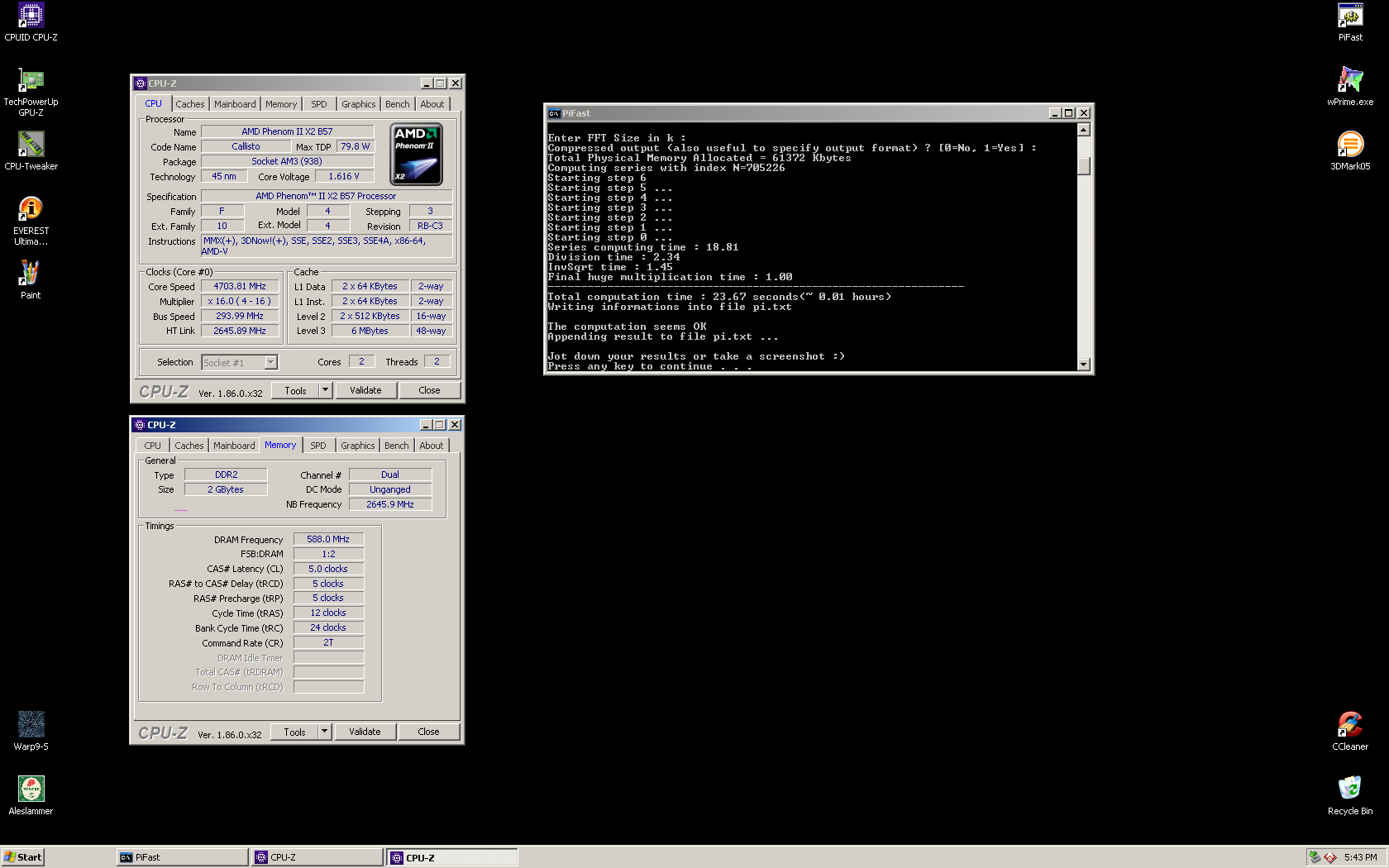Activate the first CPU-Z taskbar button
Image resolution: width=1389 pixels, height=868 pixels.
[317, 857]
